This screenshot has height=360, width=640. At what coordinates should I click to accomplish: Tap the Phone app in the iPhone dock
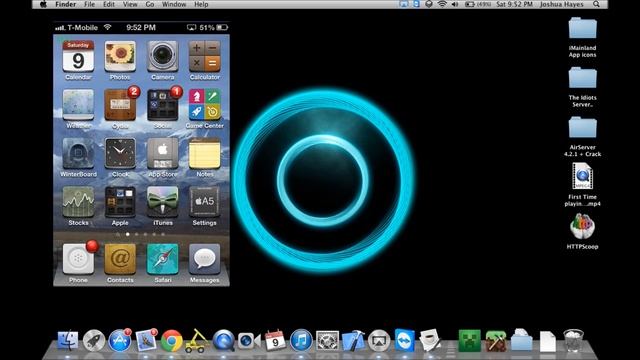tap(78, 260)
